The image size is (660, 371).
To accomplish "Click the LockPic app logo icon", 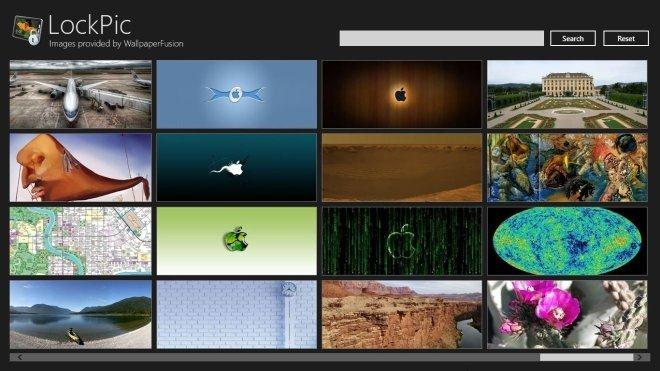I will click(x=27, y=30).
